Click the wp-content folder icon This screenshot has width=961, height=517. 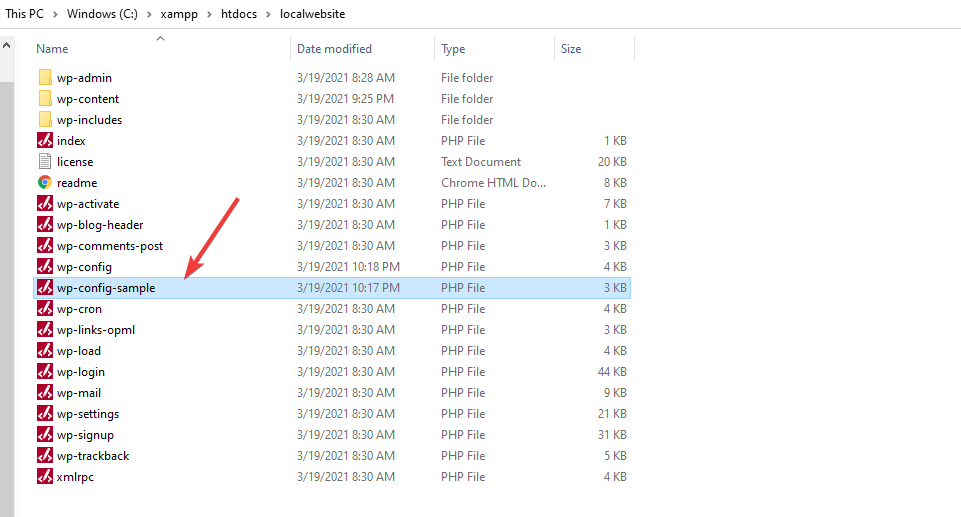click(45, 98)
